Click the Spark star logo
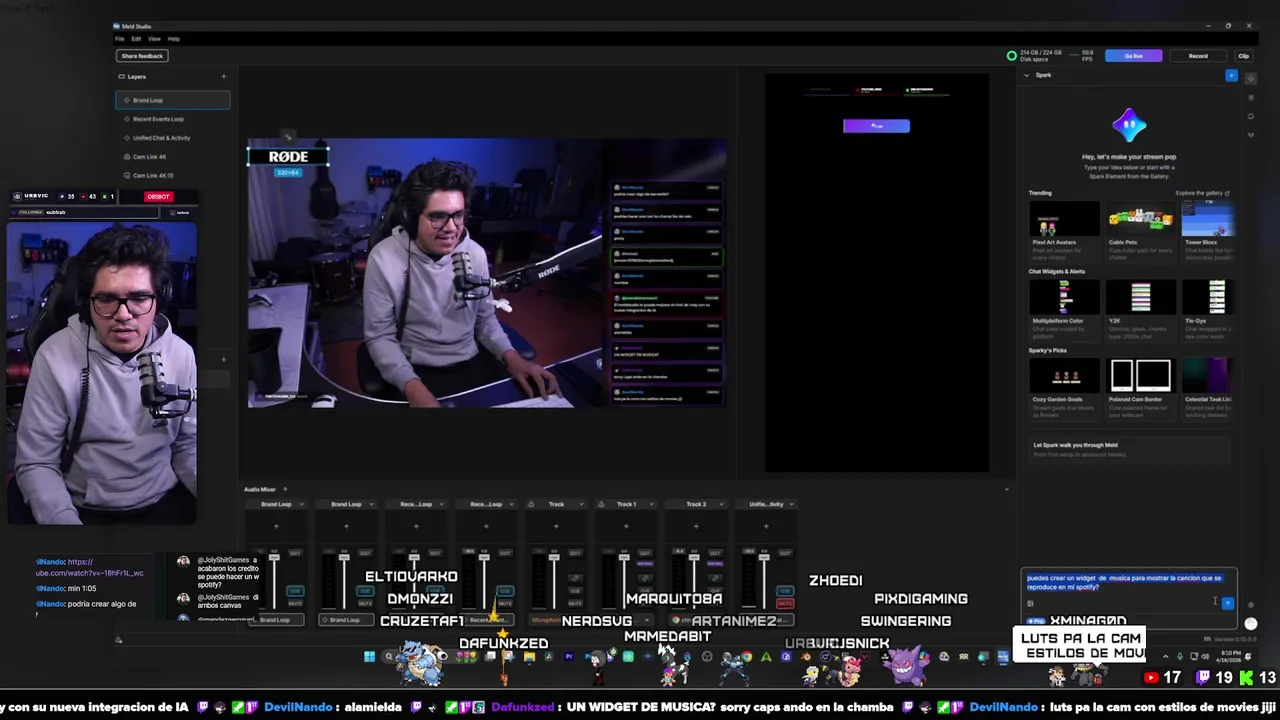The height and width of the screenshot is (720, 1280). 1128,125
